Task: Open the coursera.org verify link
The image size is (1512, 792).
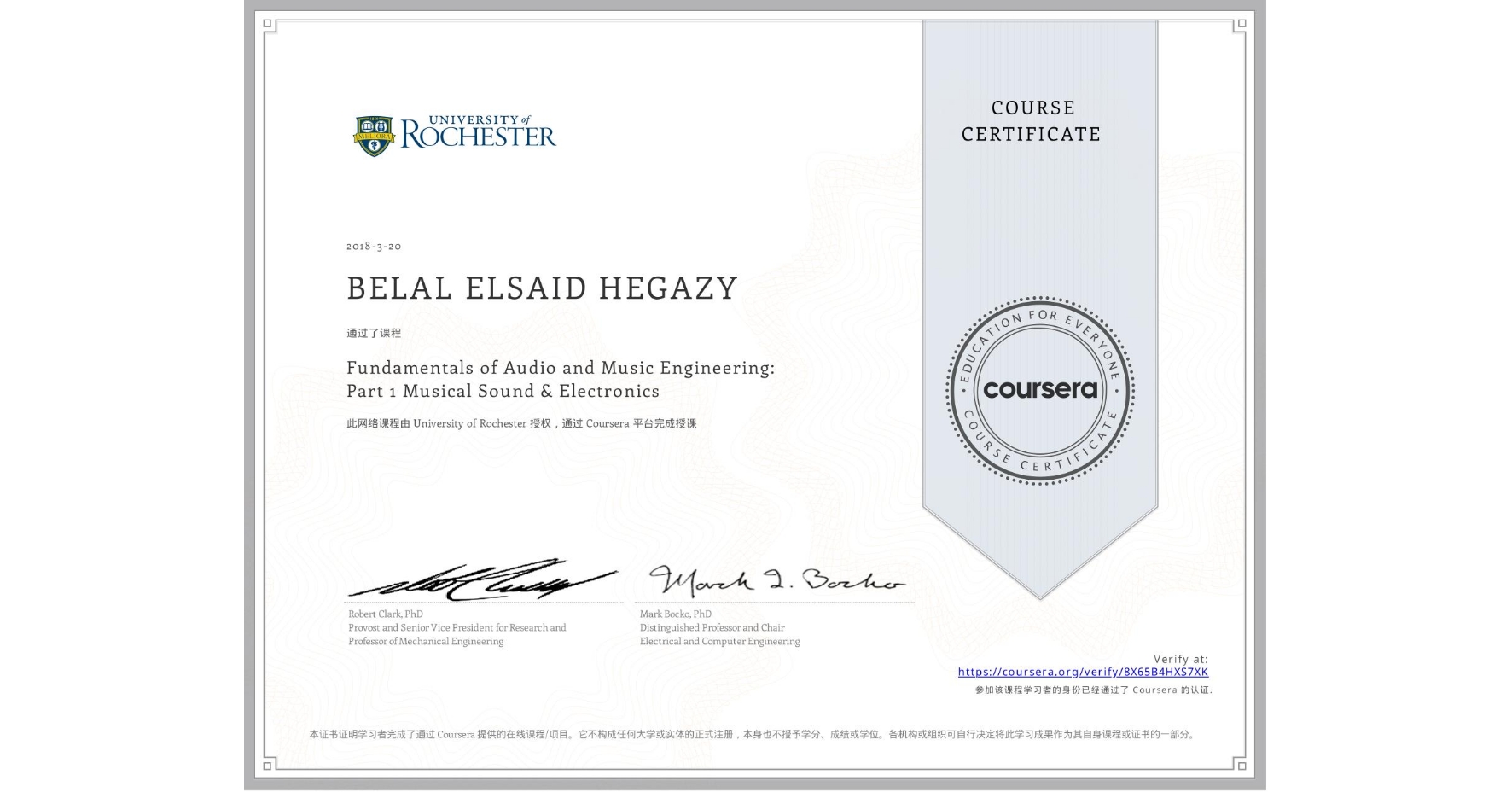Action: [x=1083, y=672]
